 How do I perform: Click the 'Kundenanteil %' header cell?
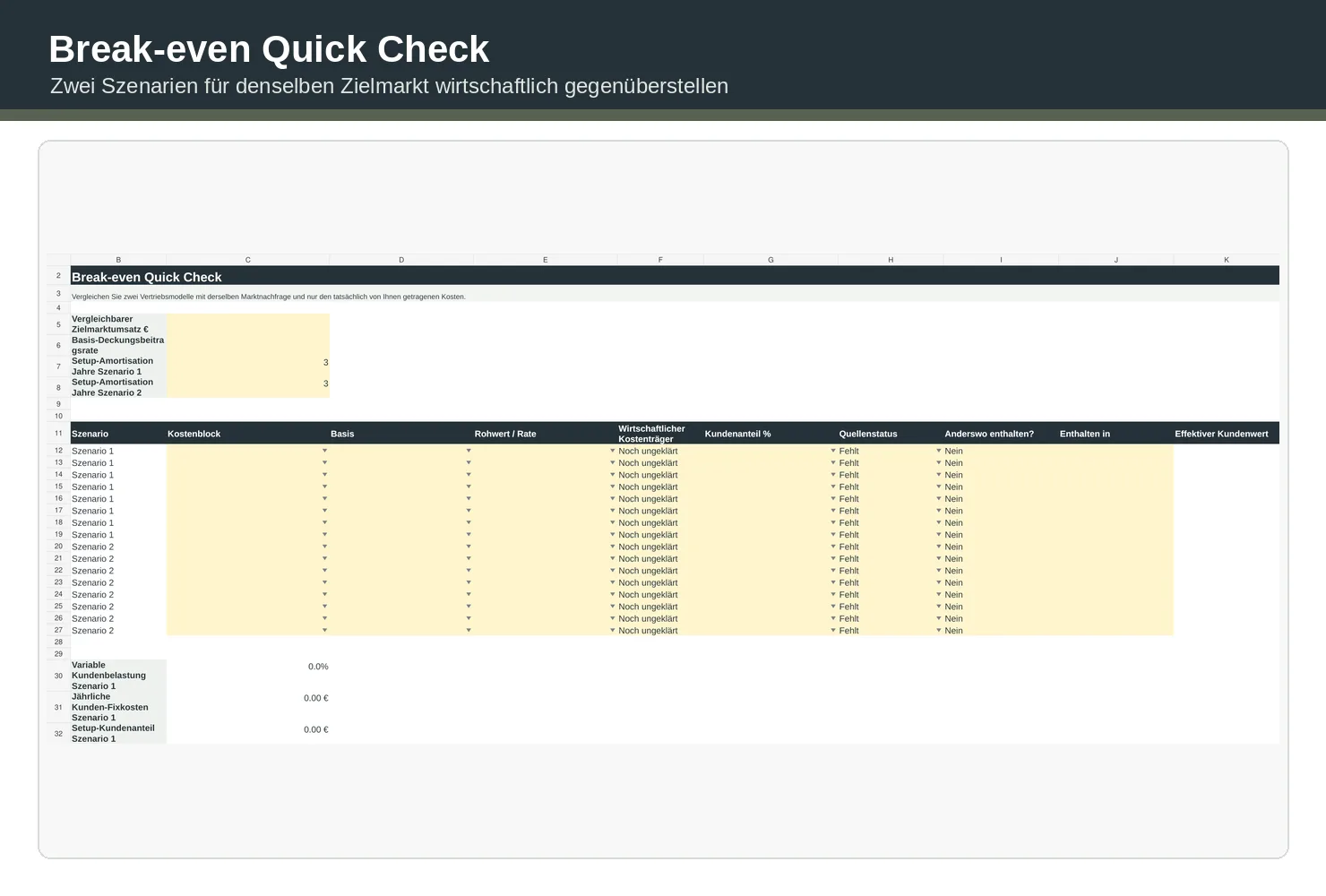click(x=771, y=434)
